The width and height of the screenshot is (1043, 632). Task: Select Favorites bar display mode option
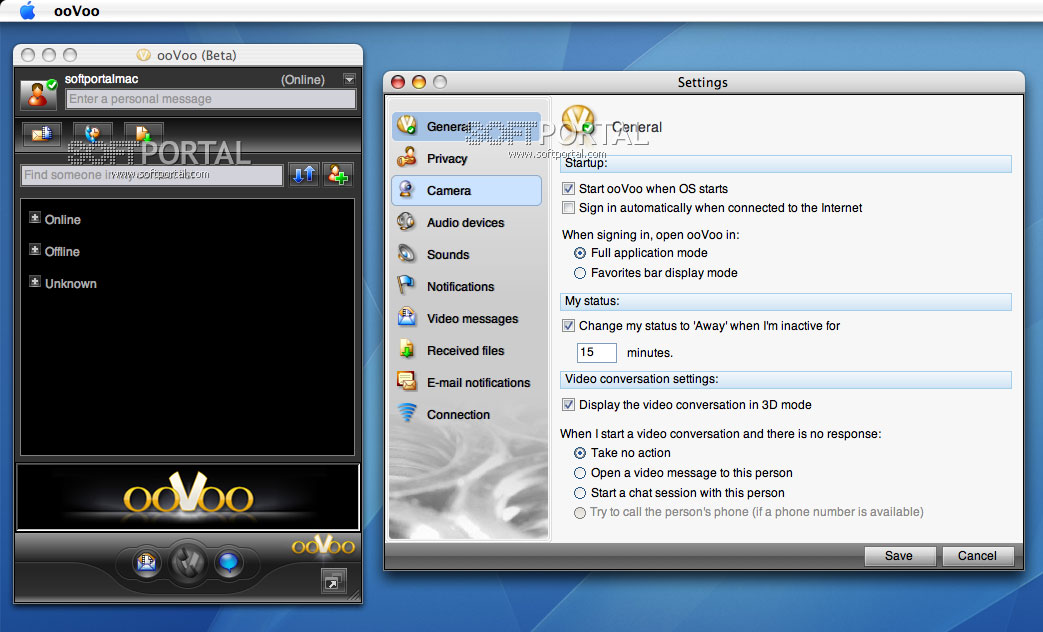click(x=580, y=273)
